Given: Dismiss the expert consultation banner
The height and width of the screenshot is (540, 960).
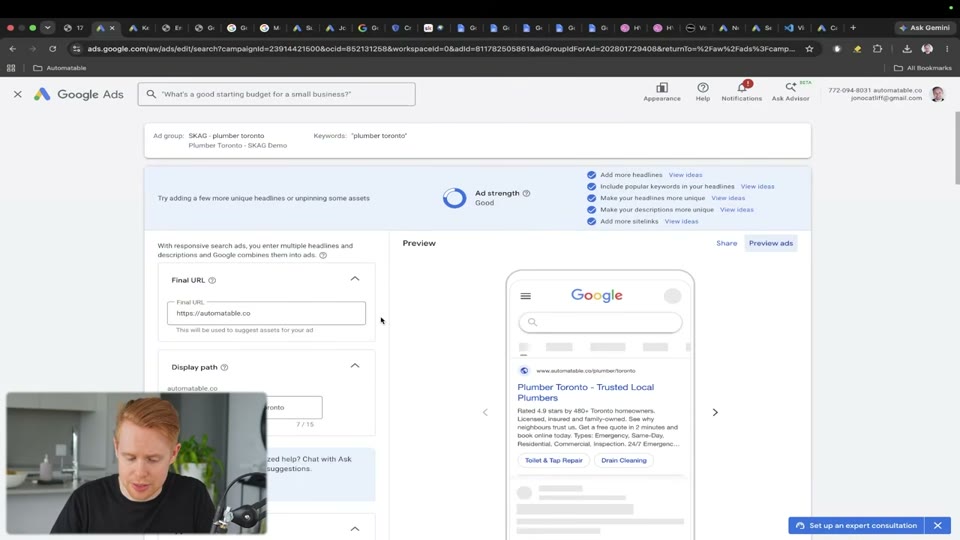Looking at the screenshot, I should tap(937, 526).
